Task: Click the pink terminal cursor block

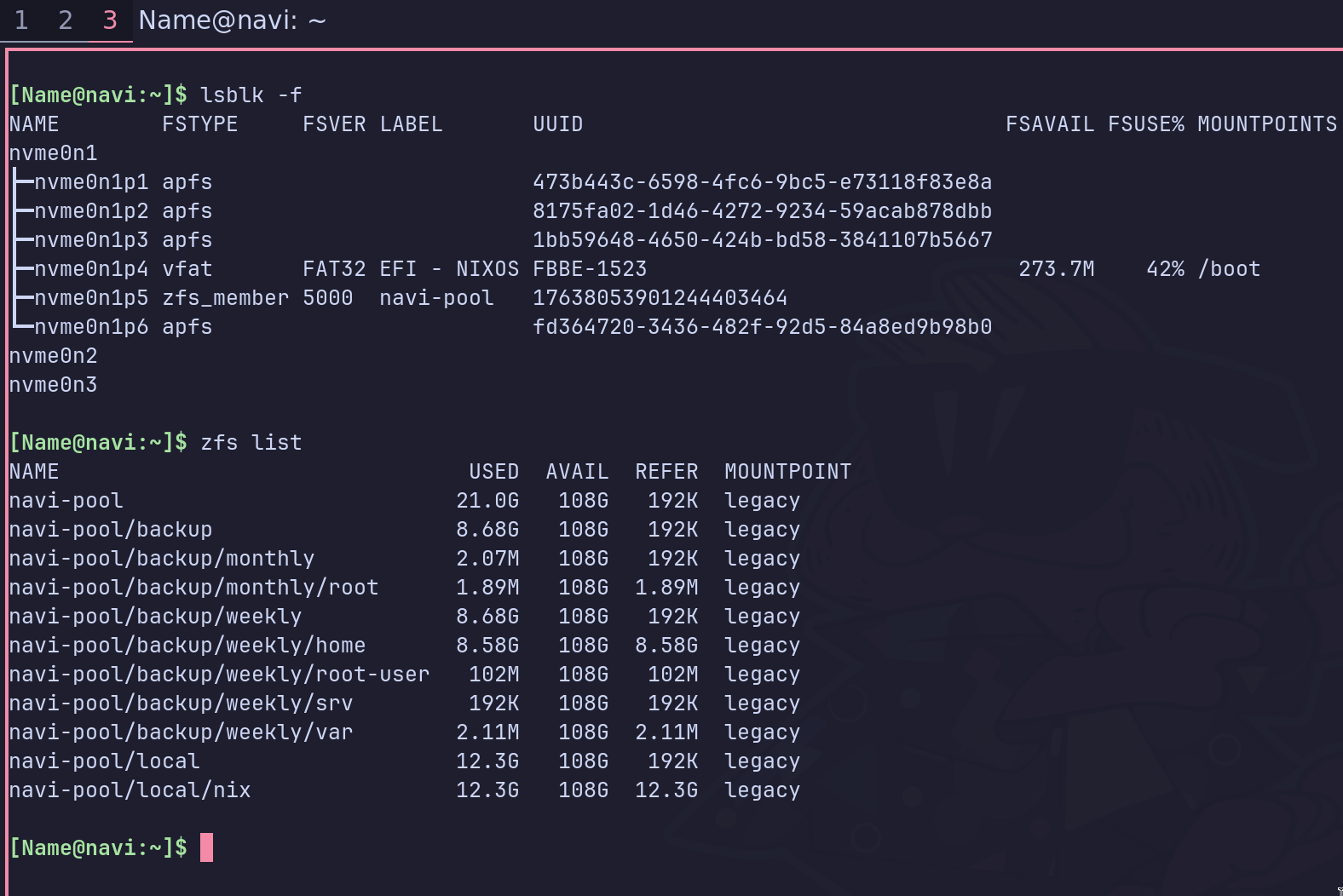Action: click(x=206, y=847)
